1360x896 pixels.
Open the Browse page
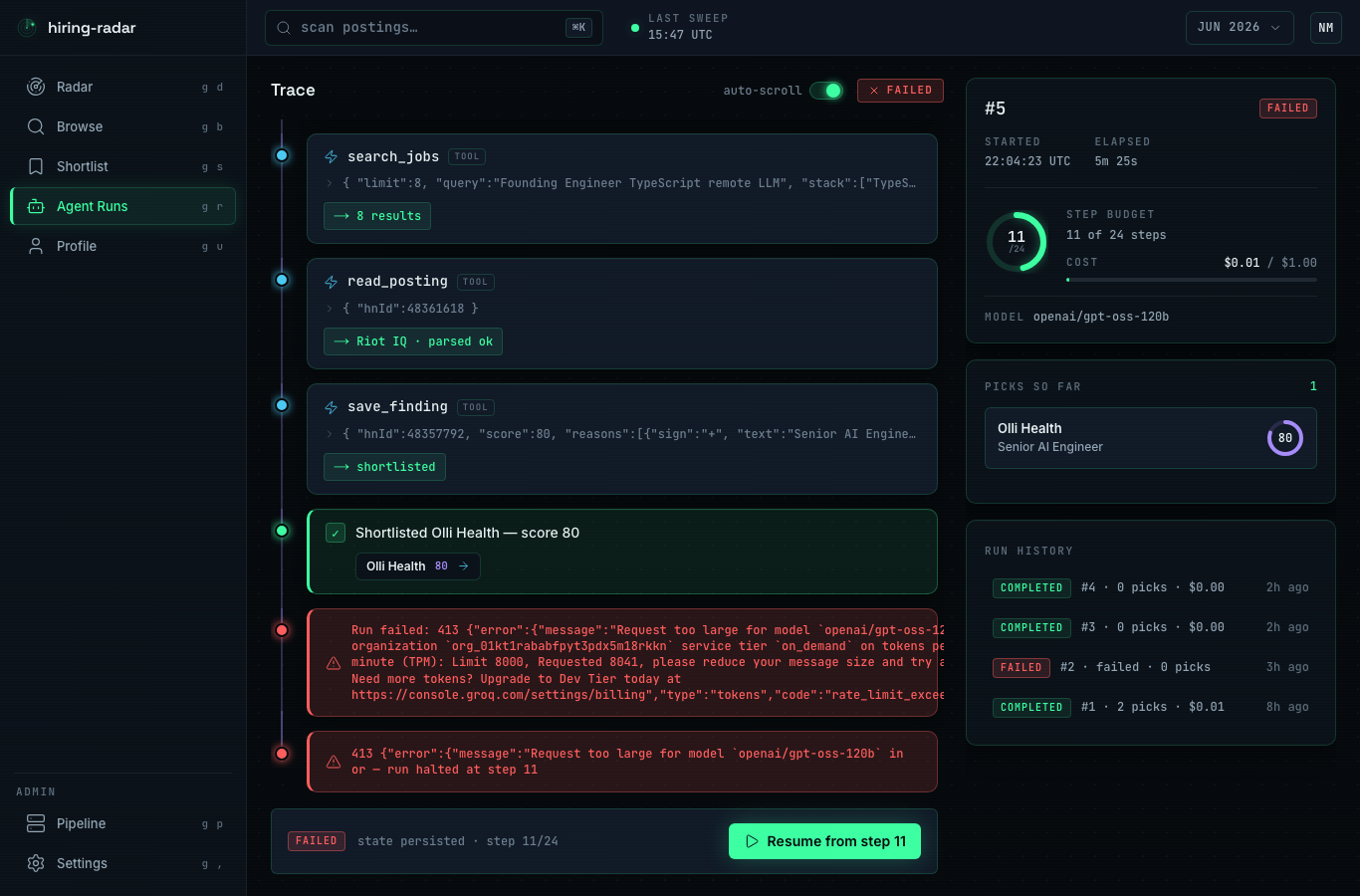(x=123, y=126)
